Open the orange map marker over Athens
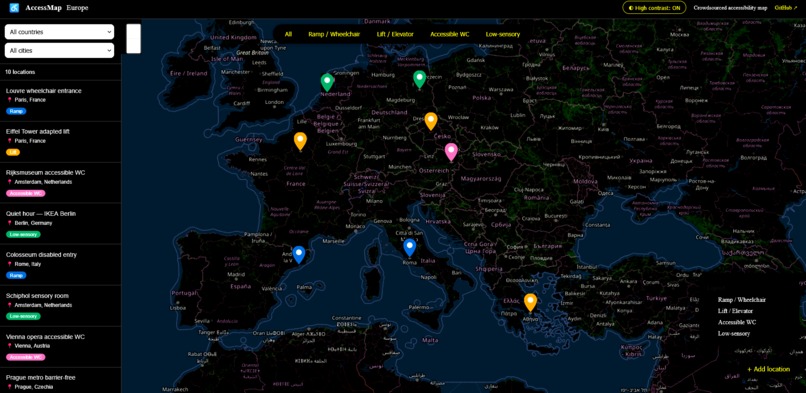The width and height of the screenshot is (806, 393). (x=530, y=303)
